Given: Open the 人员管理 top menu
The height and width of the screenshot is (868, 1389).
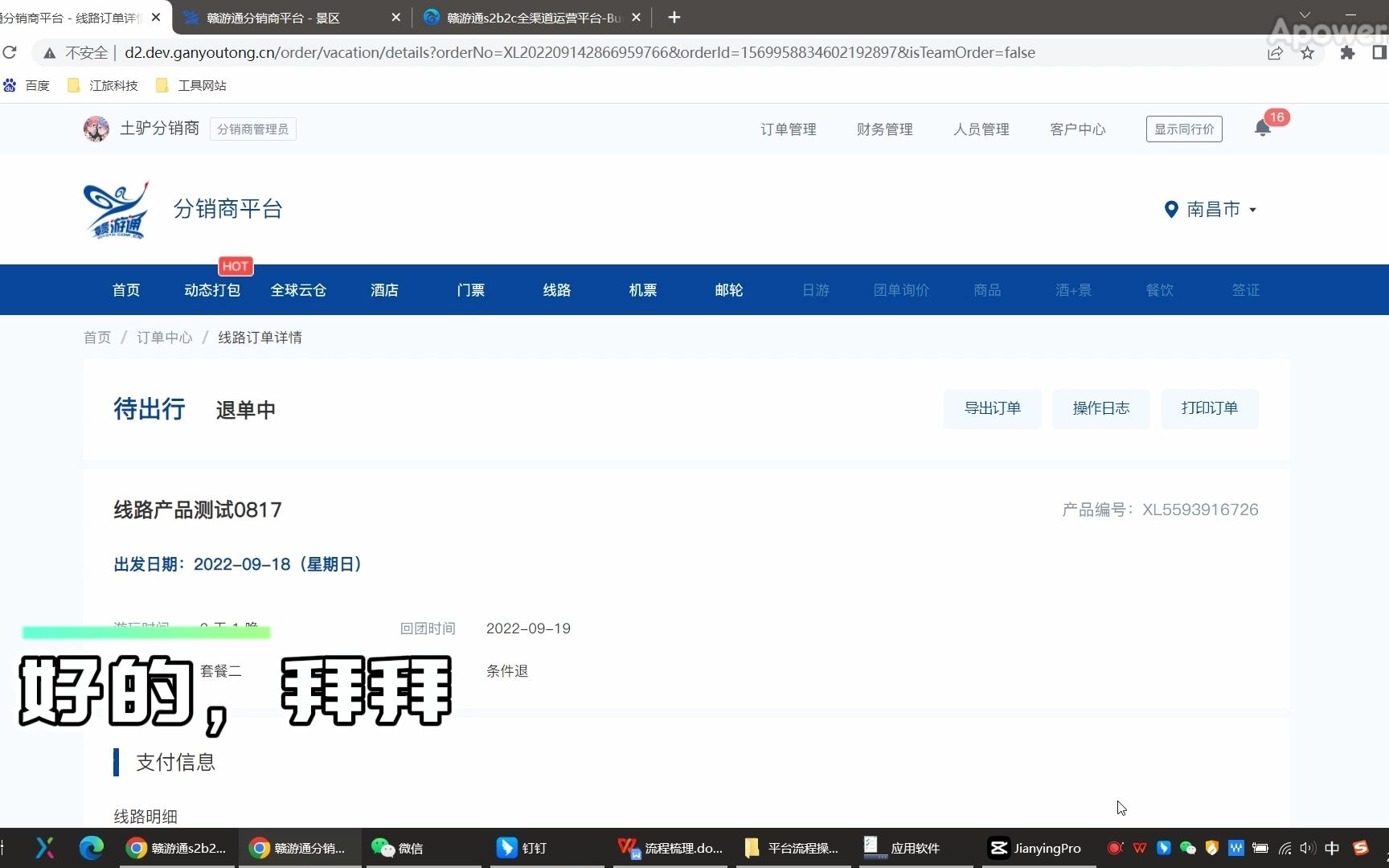Looking at the screenshot, I should (981, 129).
